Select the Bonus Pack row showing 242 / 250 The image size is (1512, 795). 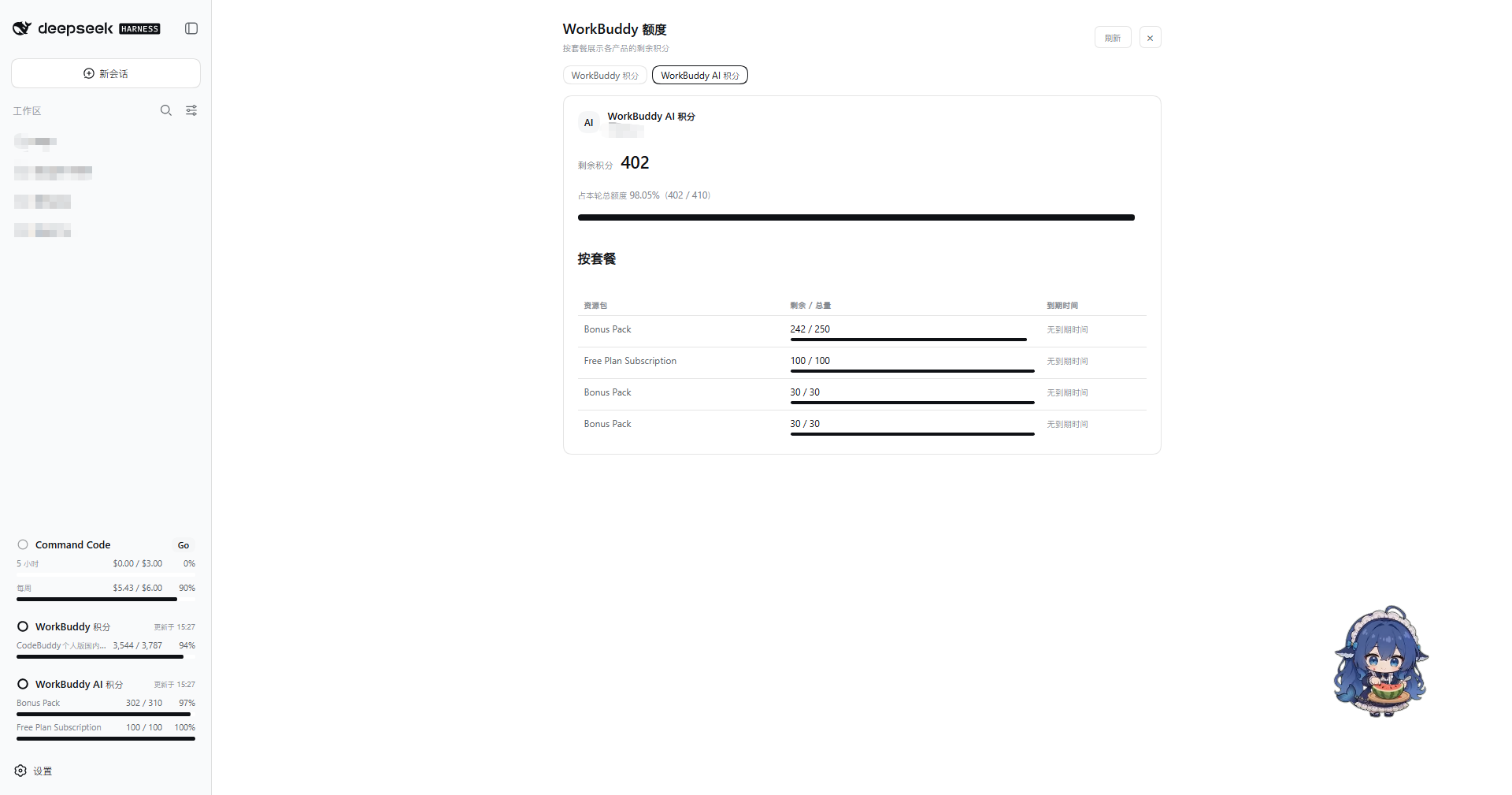point(862,331)
